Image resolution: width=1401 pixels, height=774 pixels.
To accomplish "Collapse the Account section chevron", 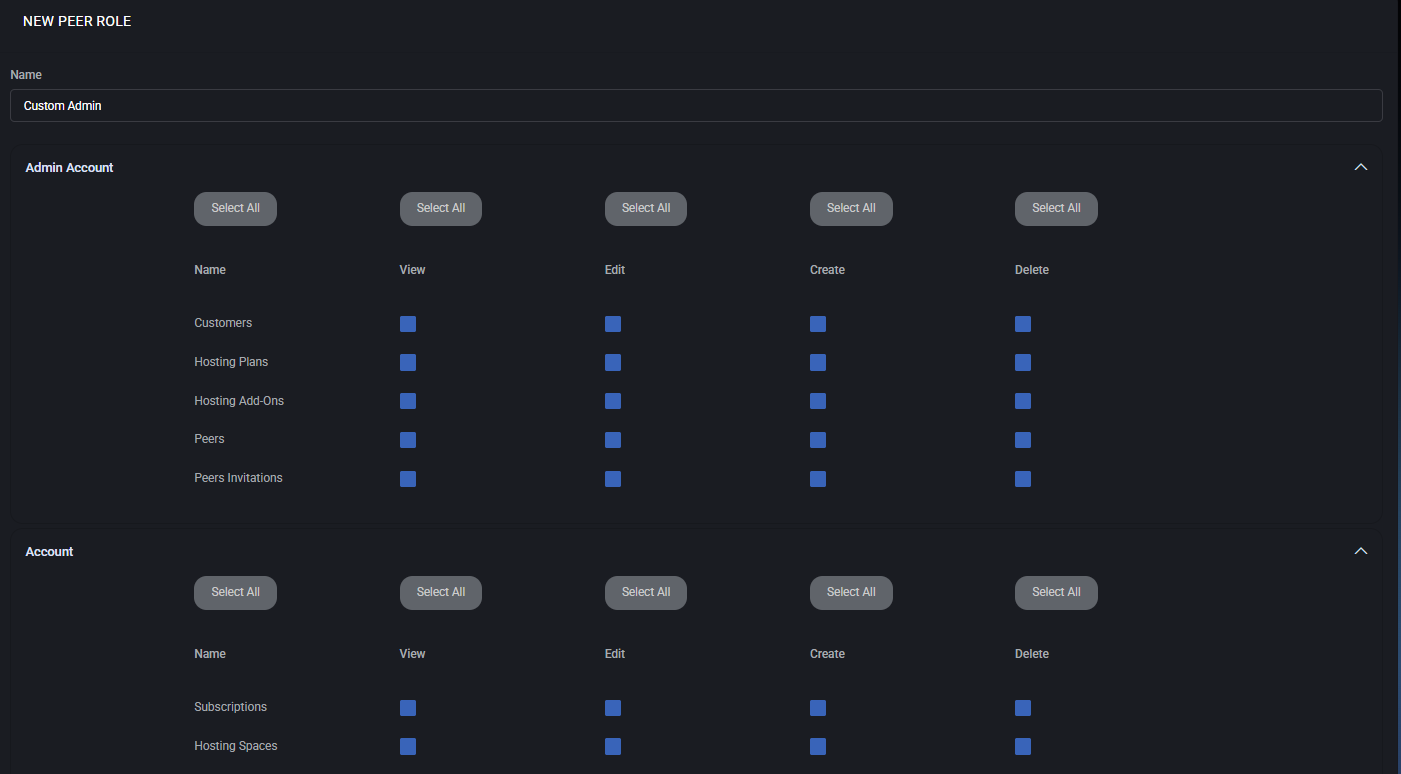I will pyautogui.click(x=1360, y=551).
